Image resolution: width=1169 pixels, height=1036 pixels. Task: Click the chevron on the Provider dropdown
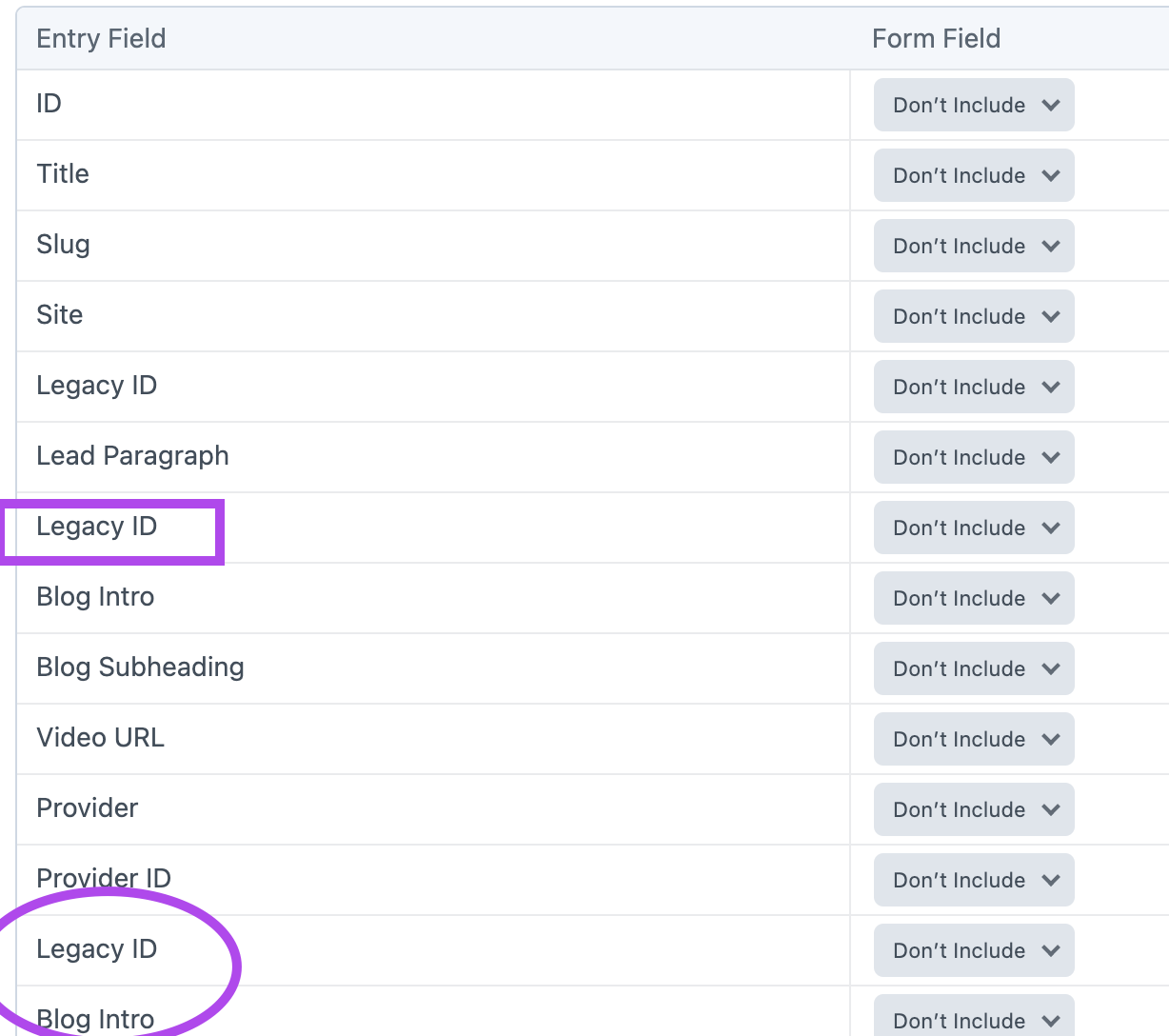coord(1052,809)
